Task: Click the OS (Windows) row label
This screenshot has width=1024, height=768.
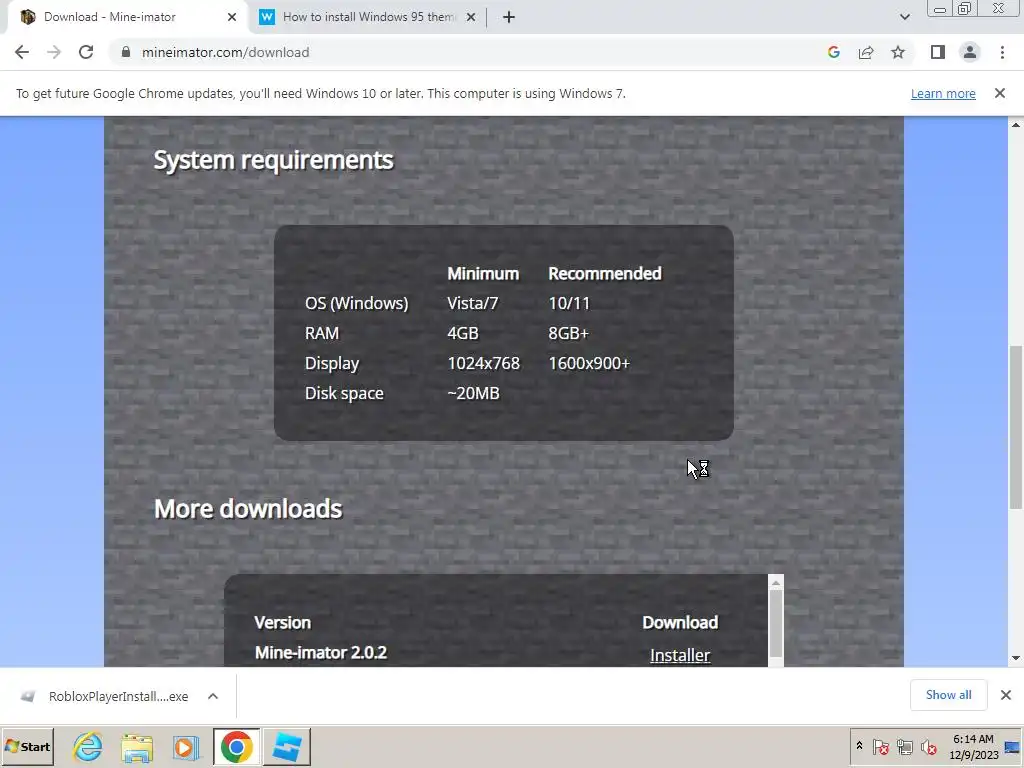Action: click(x=357, y=303)
